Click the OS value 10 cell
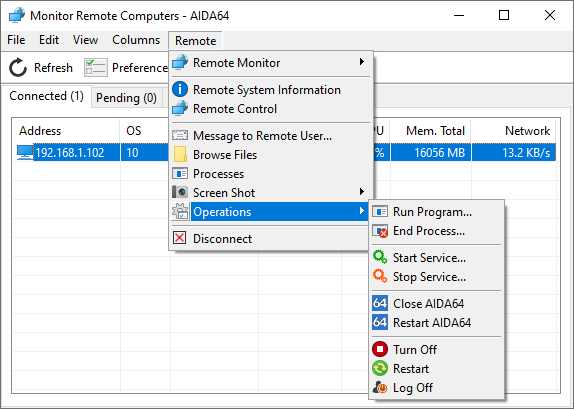 coord(145,153)
